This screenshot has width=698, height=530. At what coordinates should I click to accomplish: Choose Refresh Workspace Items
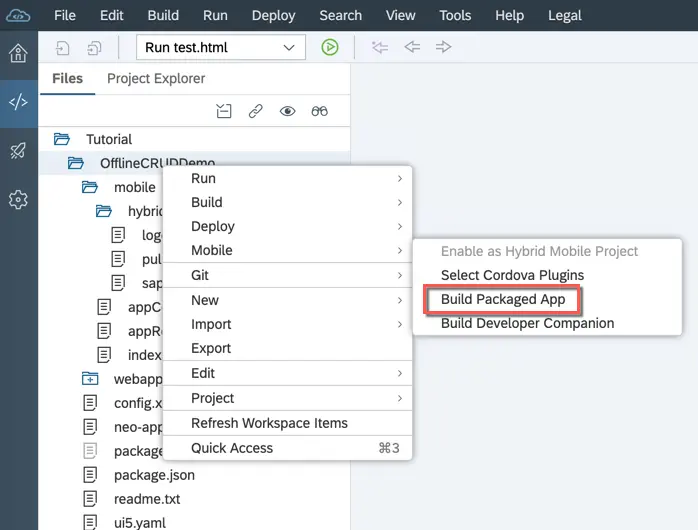(x=288, y=423)
